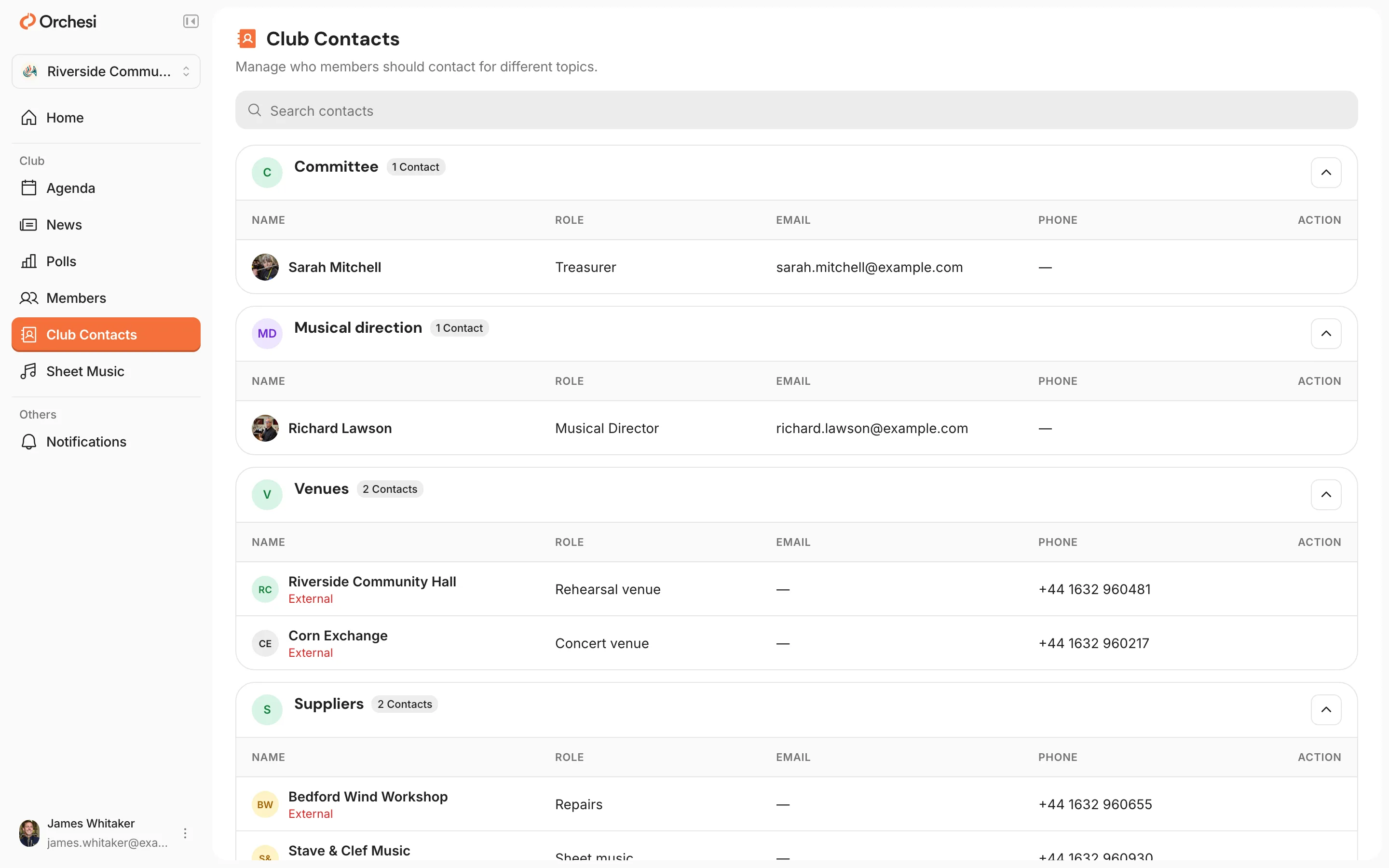Click the Orchesi logo
This screenshot has width=1389, height=868.
tap(58, 22)
